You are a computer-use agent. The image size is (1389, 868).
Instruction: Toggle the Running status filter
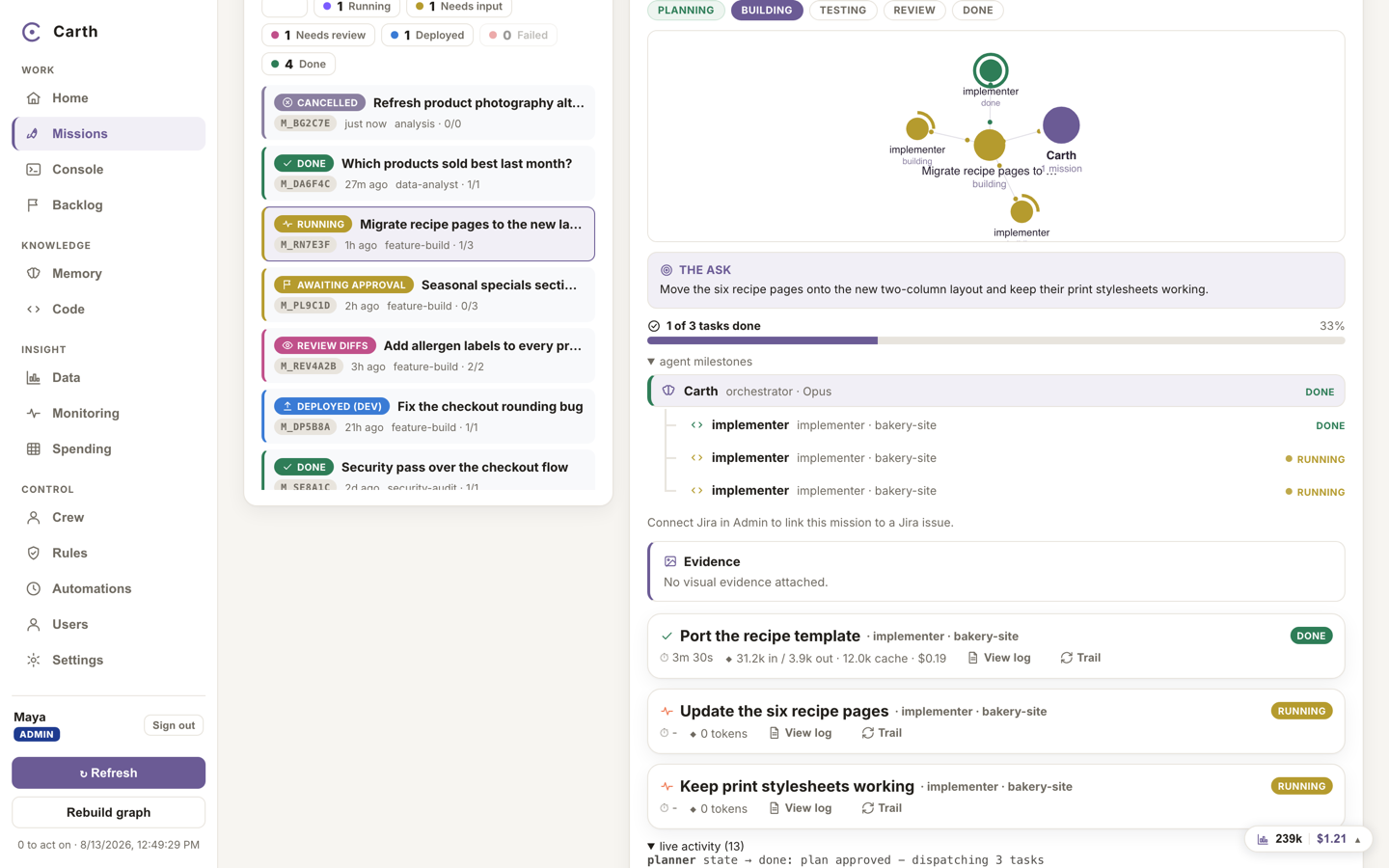[357, 7]
